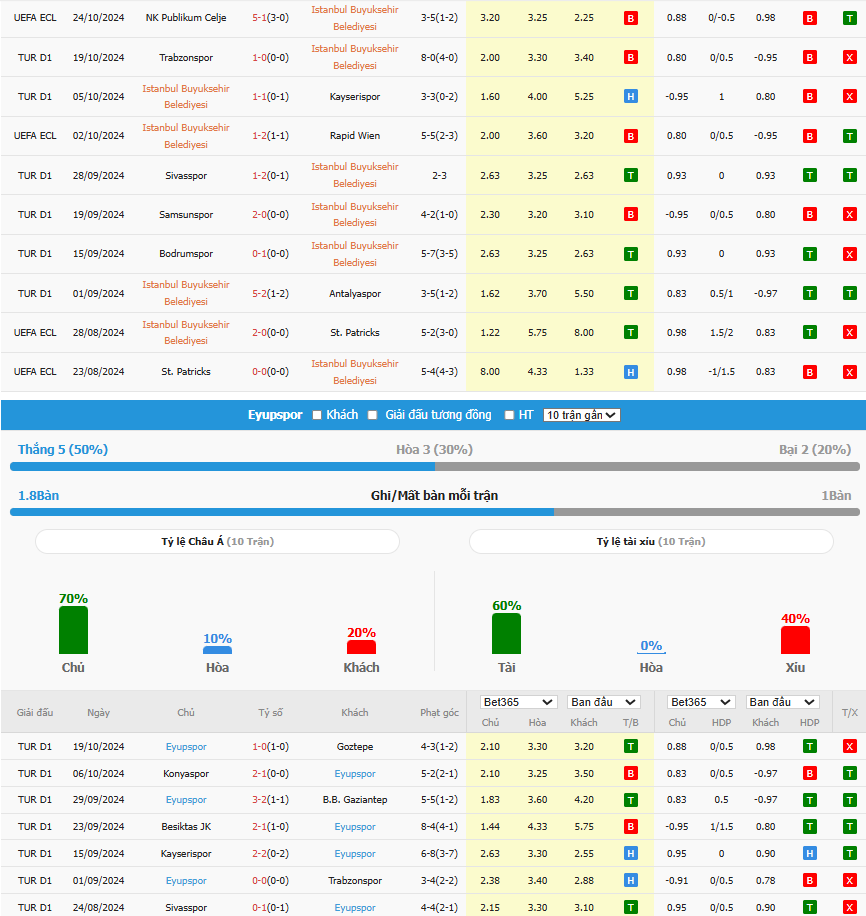Open Eyupspor link in Goztepe row
The image size is (866, 916).
(186, 747)
